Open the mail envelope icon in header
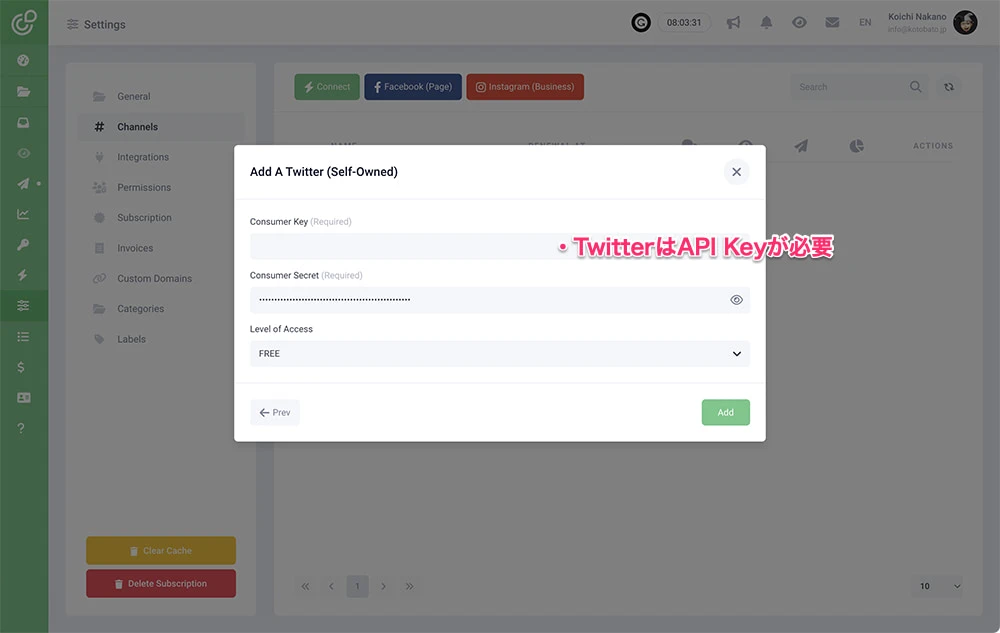The image size is (1000, 633). coord(832,22)
